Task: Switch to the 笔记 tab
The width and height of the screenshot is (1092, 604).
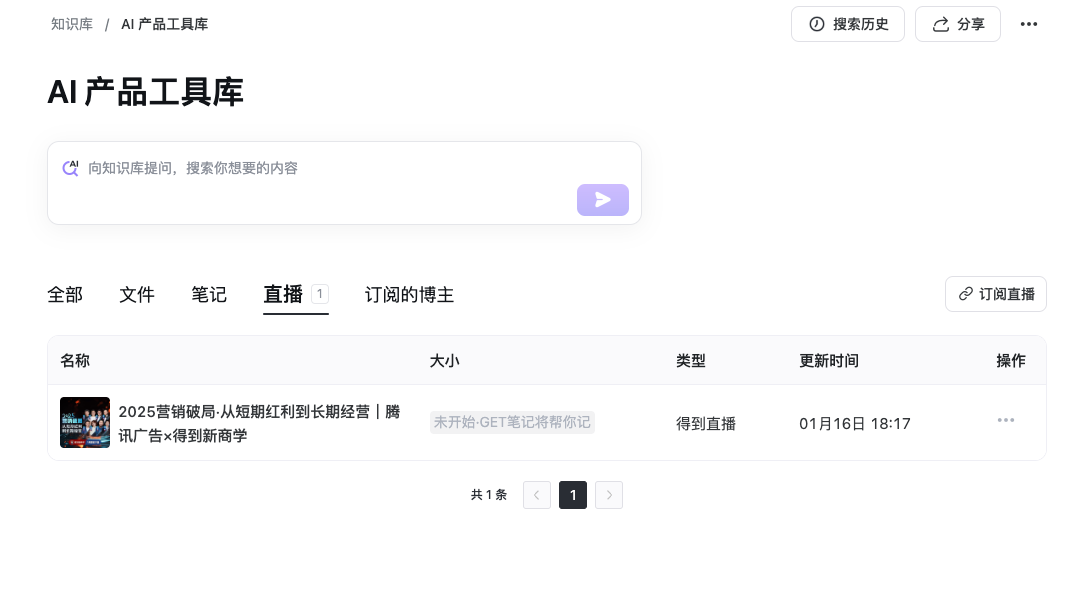Action: click(209, 295)
